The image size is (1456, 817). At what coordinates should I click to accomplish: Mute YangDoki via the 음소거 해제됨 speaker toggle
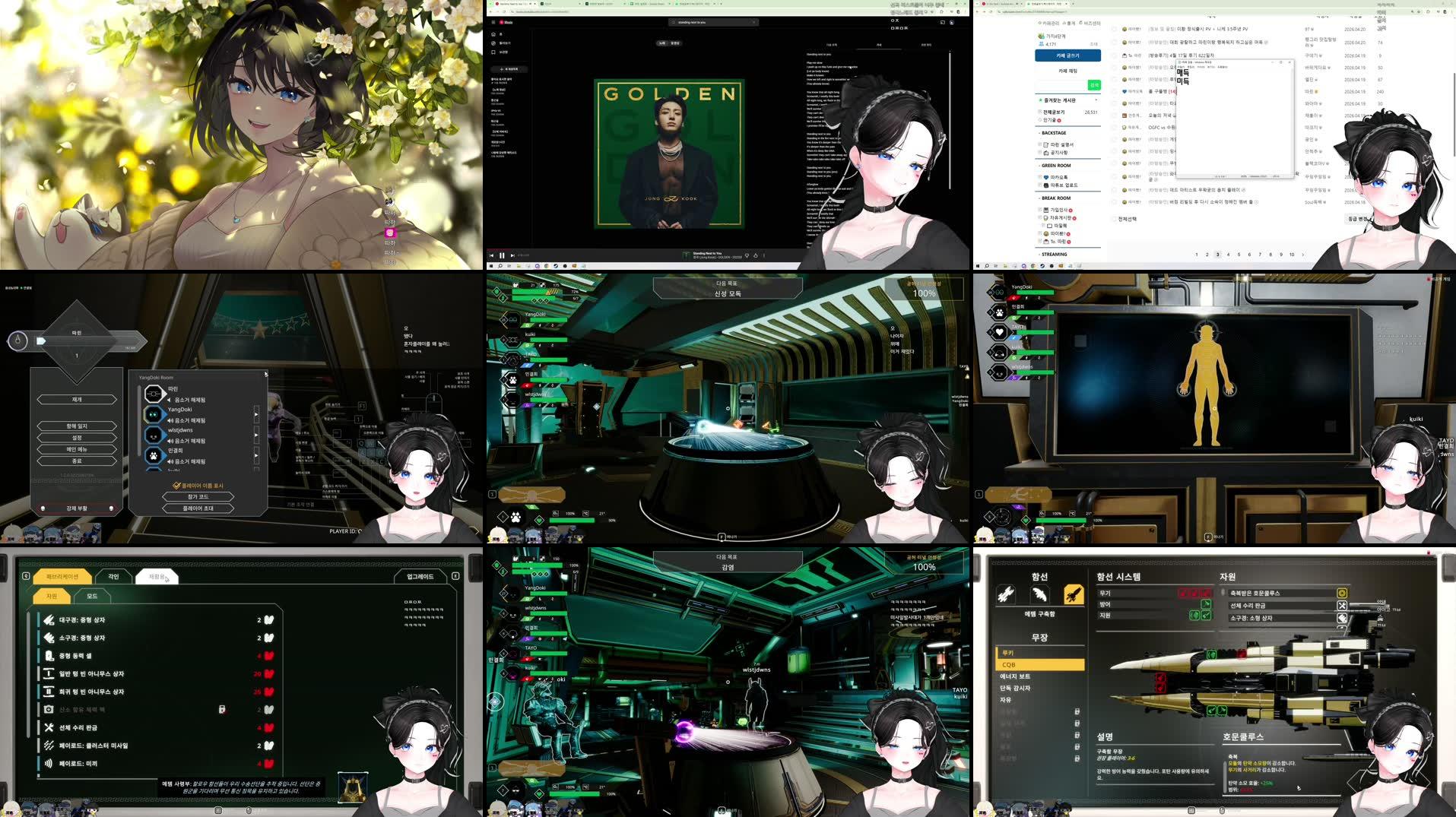click(170, 420)
